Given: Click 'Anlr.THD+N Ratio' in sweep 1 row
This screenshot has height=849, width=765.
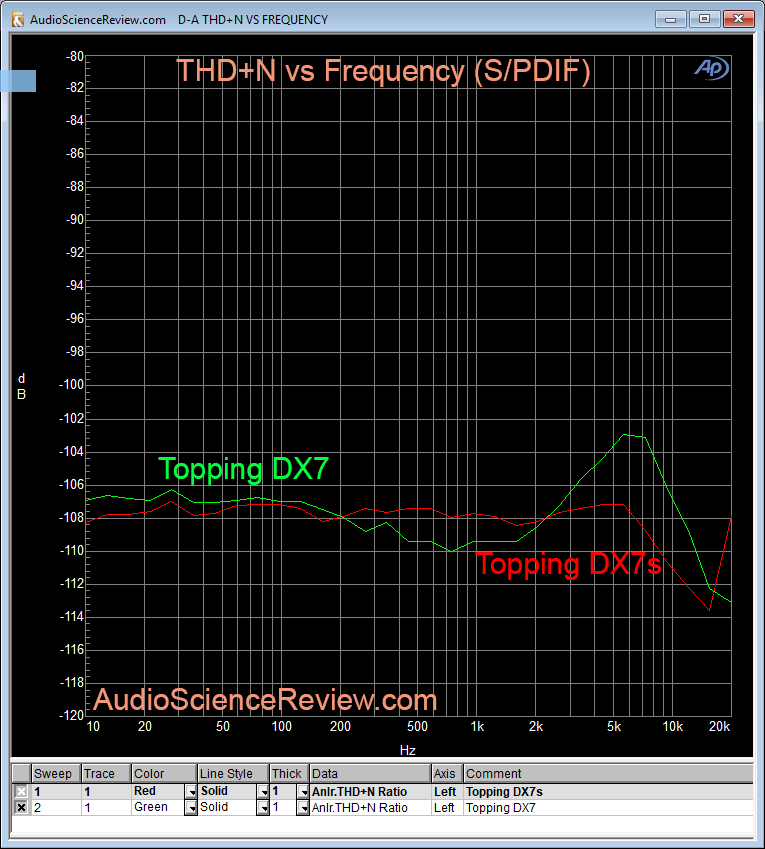Looking at the screenshot, I should 370,792.
